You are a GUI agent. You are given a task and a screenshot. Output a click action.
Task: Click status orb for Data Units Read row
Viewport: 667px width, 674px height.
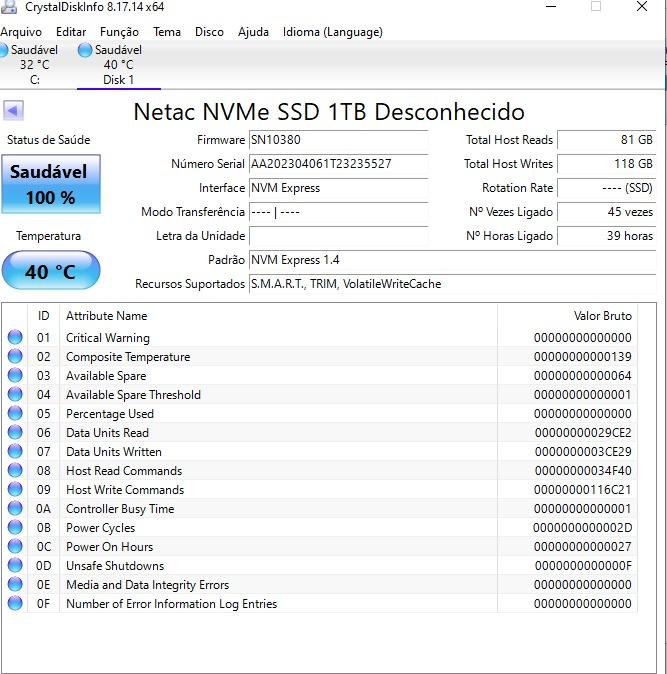[15, 432]
